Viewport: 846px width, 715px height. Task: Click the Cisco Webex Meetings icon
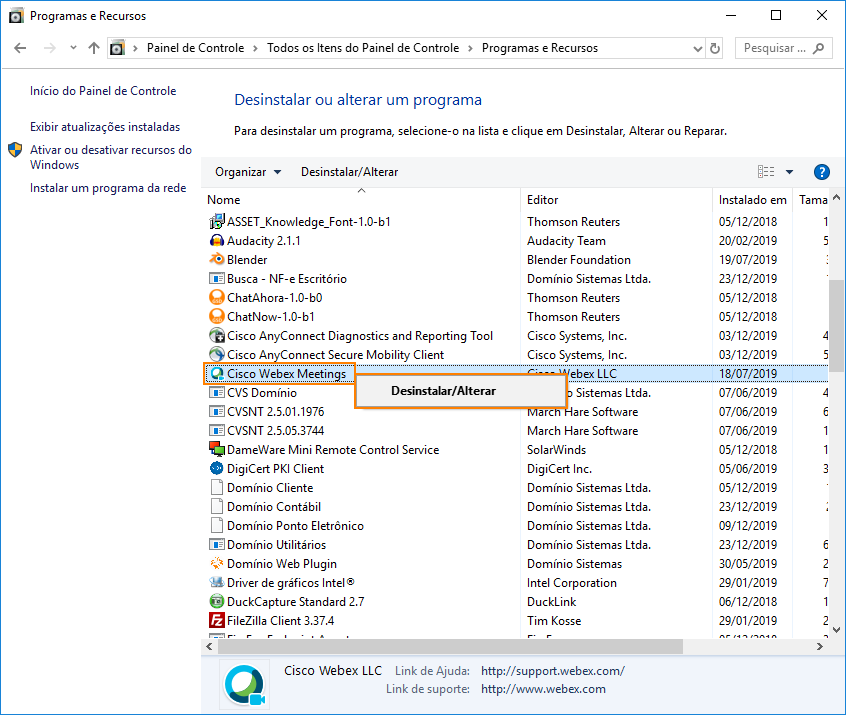coord(216,373)
